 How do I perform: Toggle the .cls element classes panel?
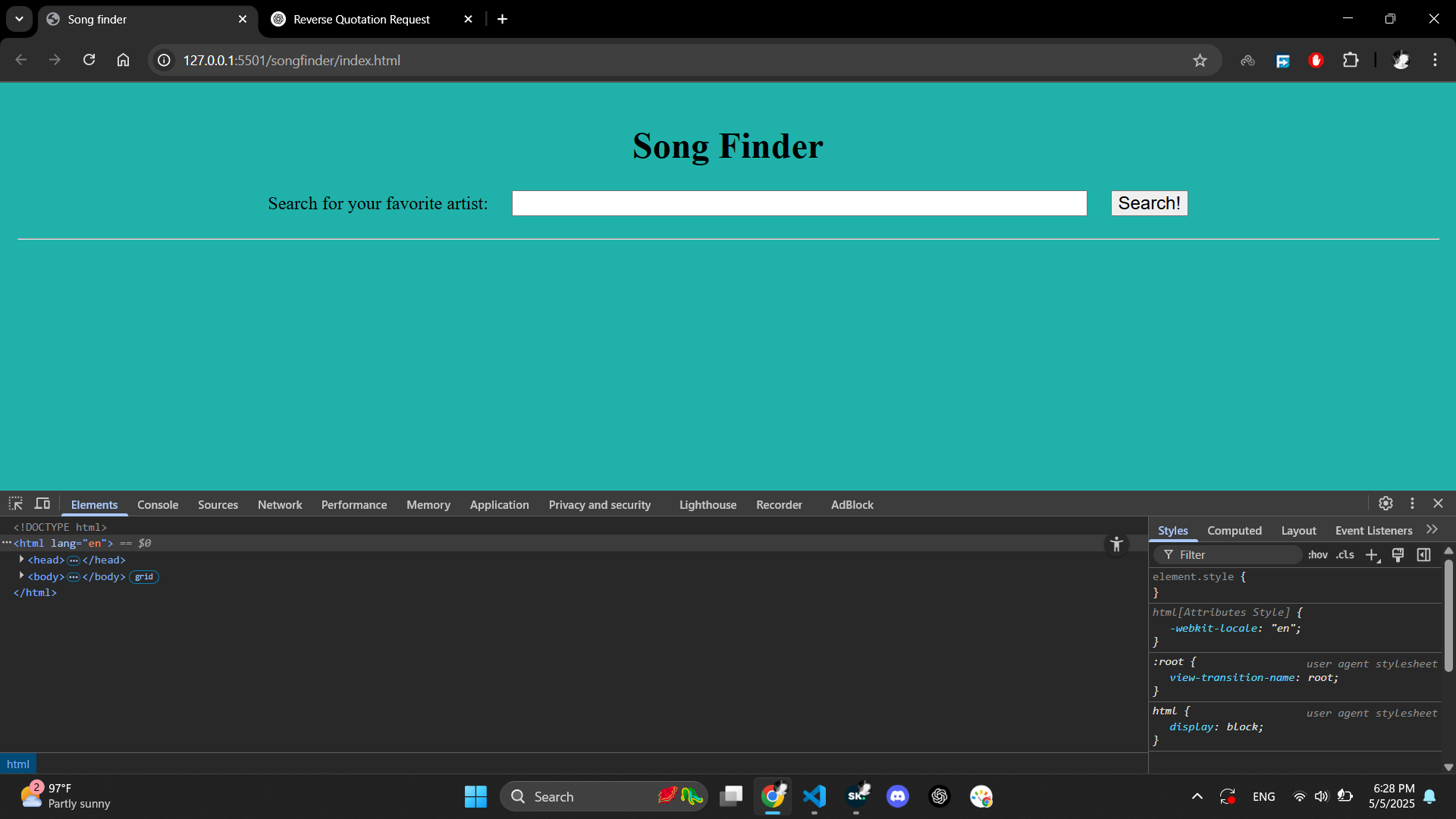coord(1345,555)
